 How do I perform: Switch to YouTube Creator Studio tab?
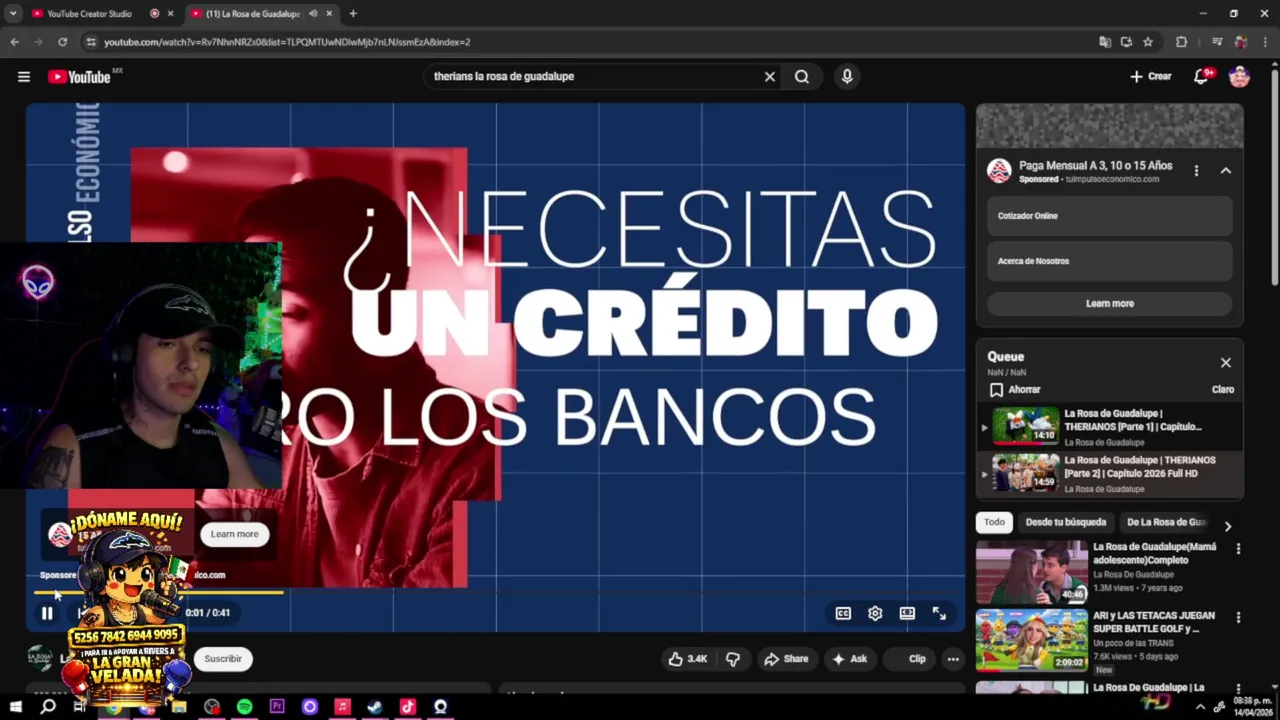click(90, 14)
